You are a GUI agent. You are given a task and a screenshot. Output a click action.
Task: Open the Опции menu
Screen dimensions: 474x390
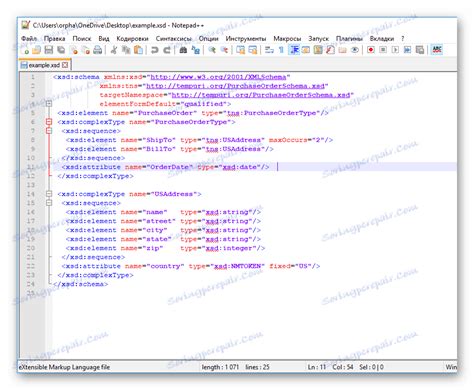pyautogui.click(x=208, y=39)
